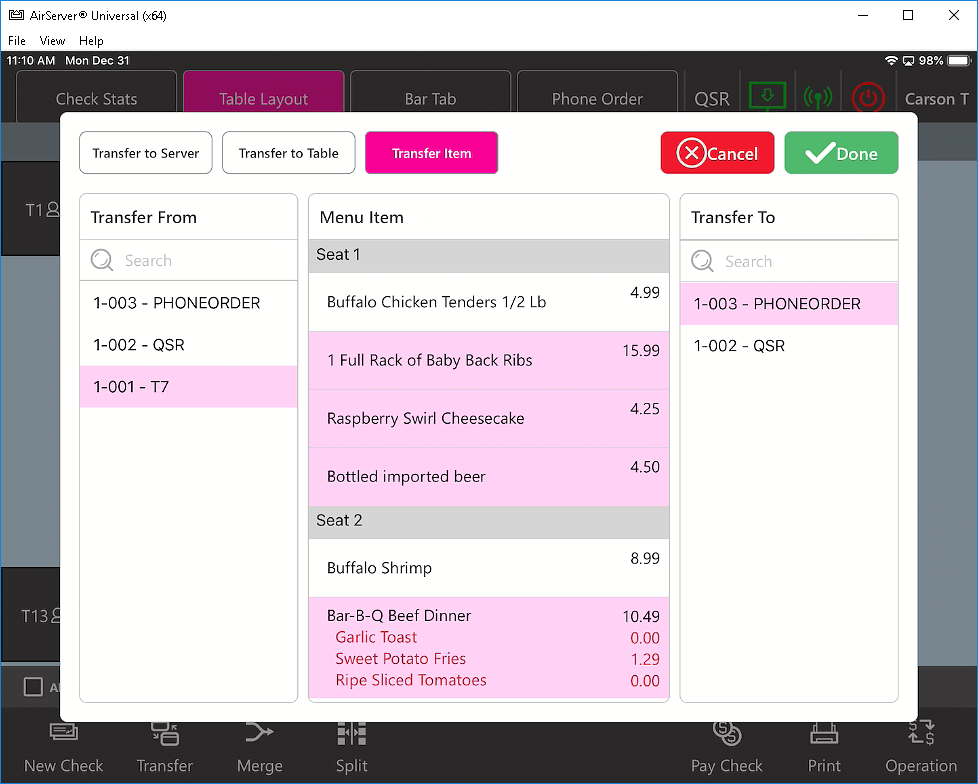Switch to Transfer to Table mode
This screenshot has width=978, height=784.
click(288, 153)
